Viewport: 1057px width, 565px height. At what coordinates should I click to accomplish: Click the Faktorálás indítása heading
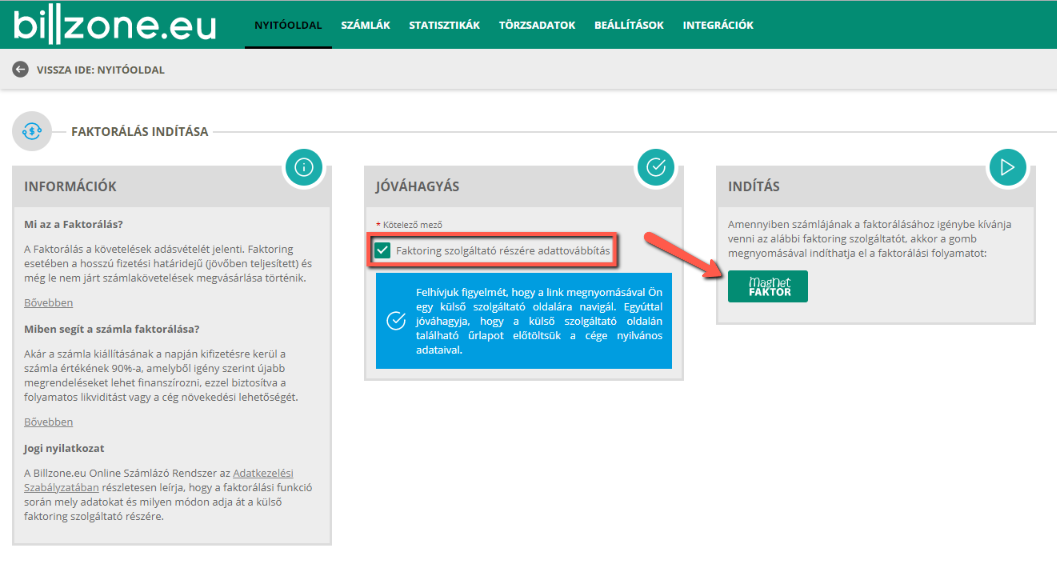pyautogui.click(x=140, y=131)
